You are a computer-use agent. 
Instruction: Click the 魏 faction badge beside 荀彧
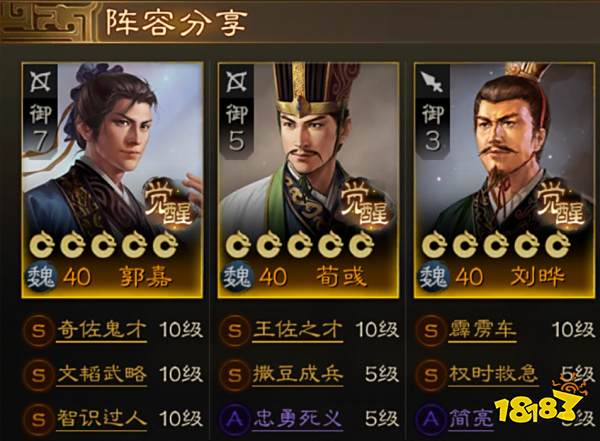pyautogui.click(x=237, y=276)
